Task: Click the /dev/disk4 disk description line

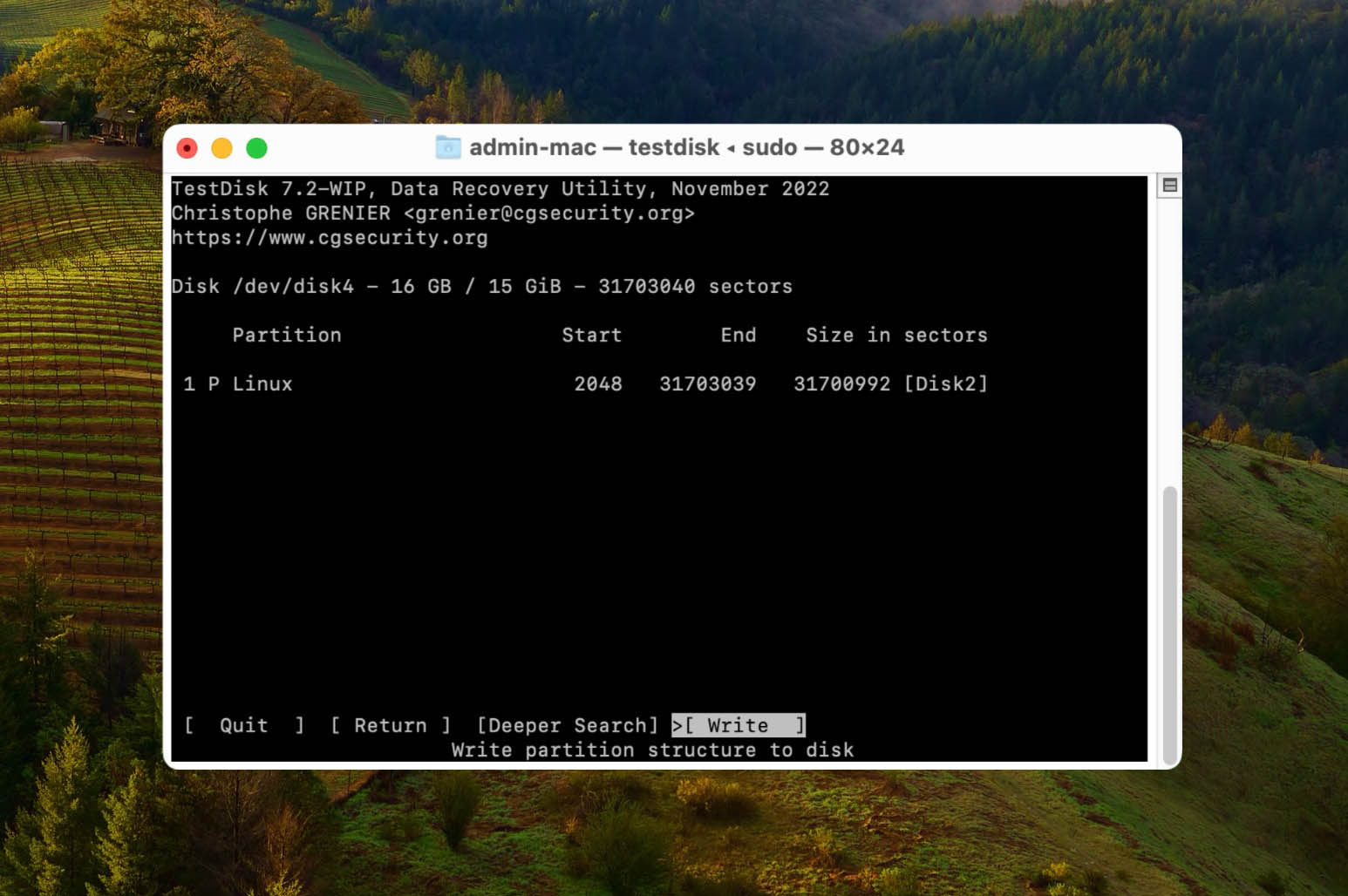Action: click(x=482, y=285)
